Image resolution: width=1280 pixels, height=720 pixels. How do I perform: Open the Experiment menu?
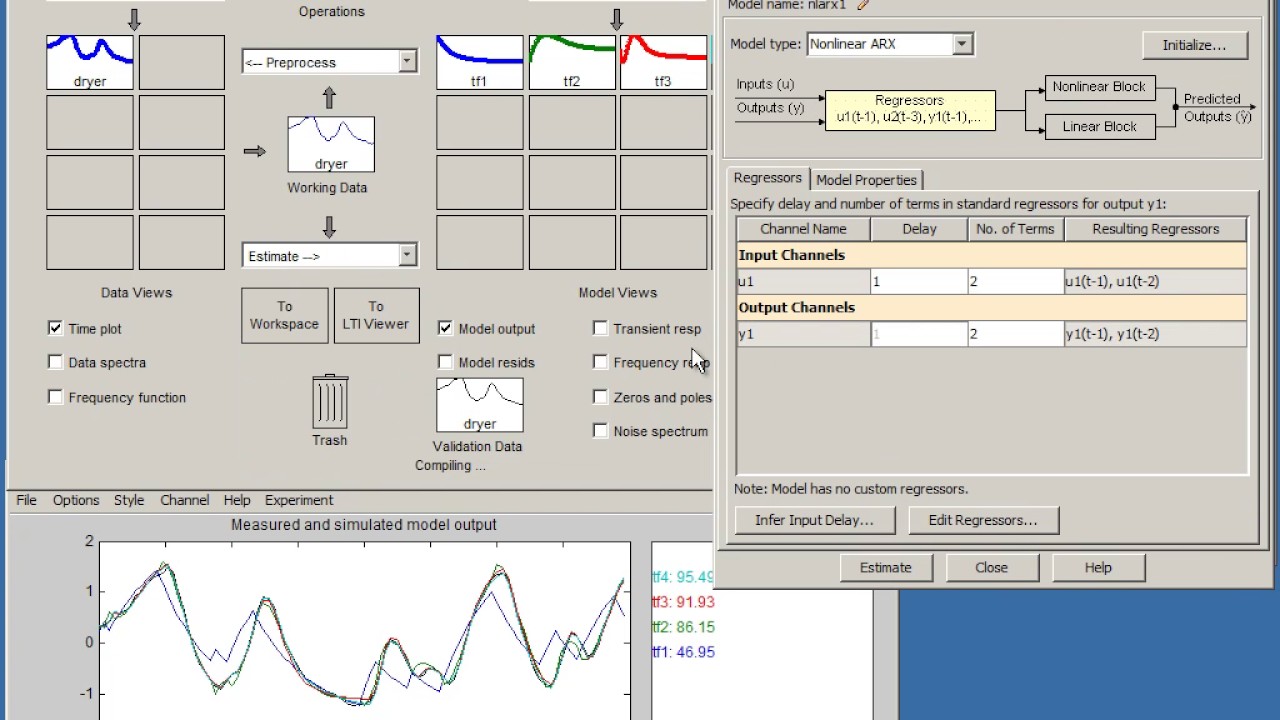coord(299,500)
